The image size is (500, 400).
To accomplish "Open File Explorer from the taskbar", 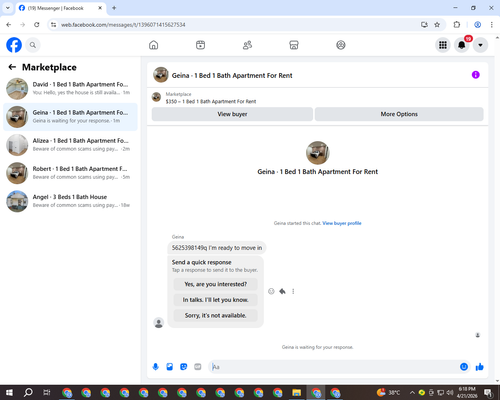I will click(x=297, y=393).
